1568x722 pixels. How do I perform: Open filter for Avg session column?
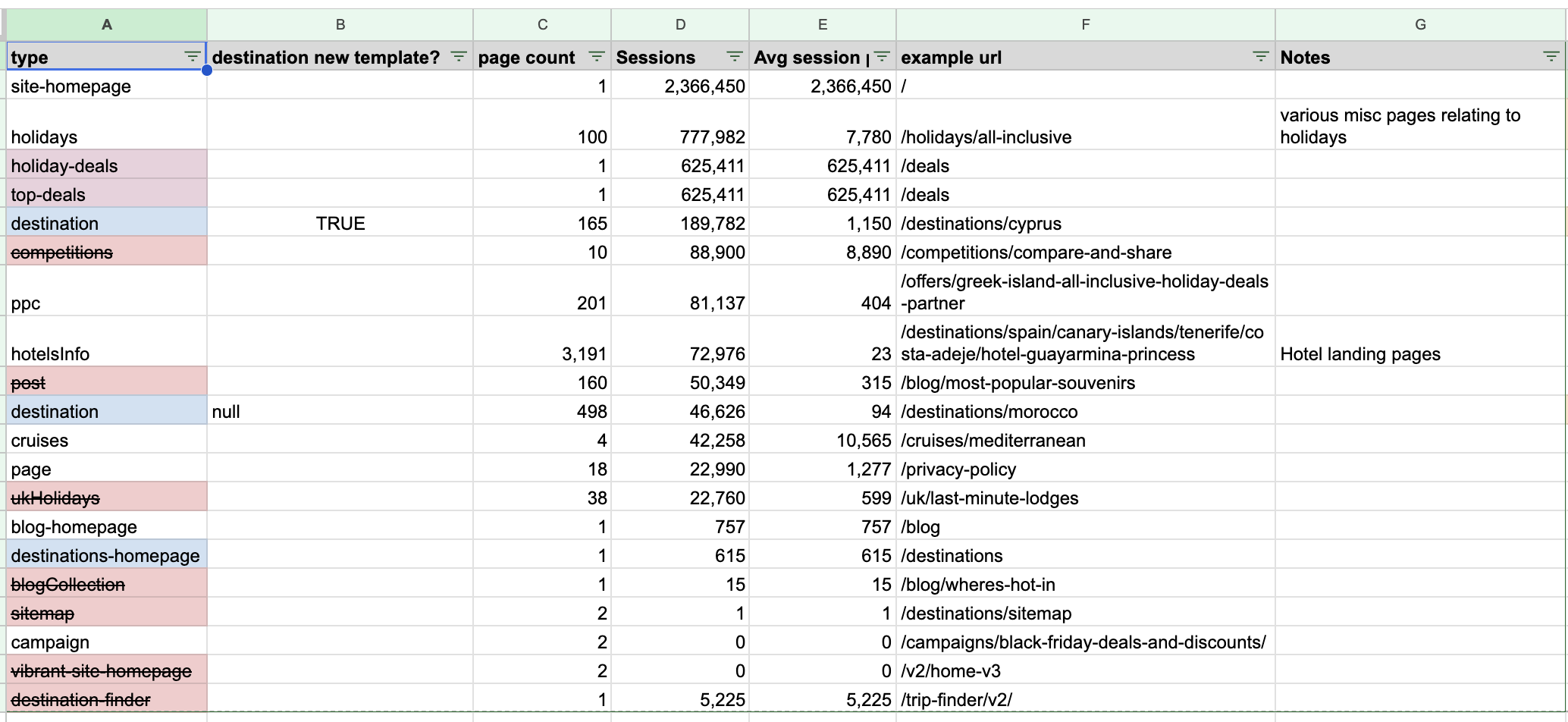pyautogui.click(x=882, y=57)
